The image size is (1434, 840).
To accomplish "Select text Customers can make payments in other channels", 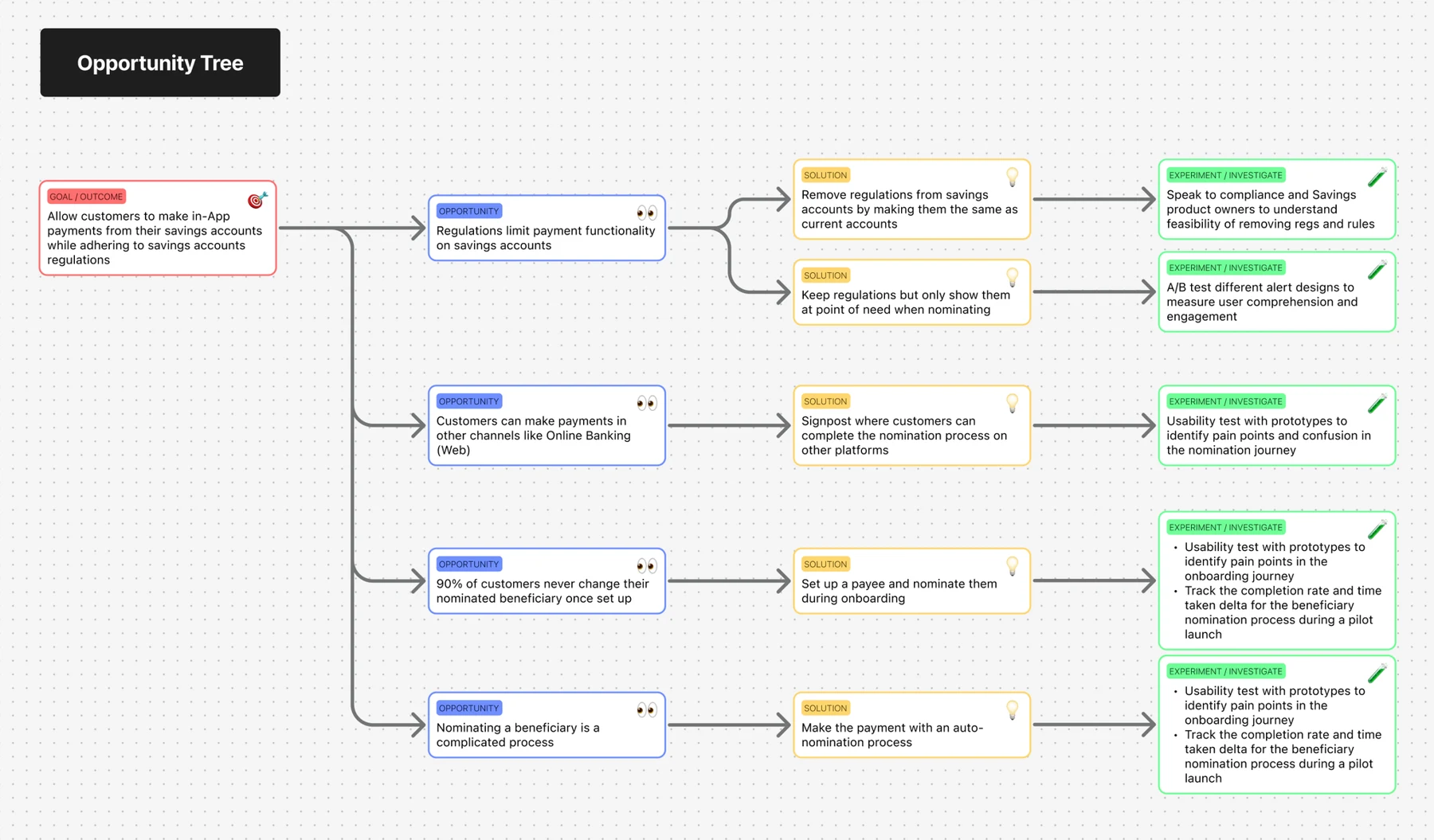I will tap(534, 436).
